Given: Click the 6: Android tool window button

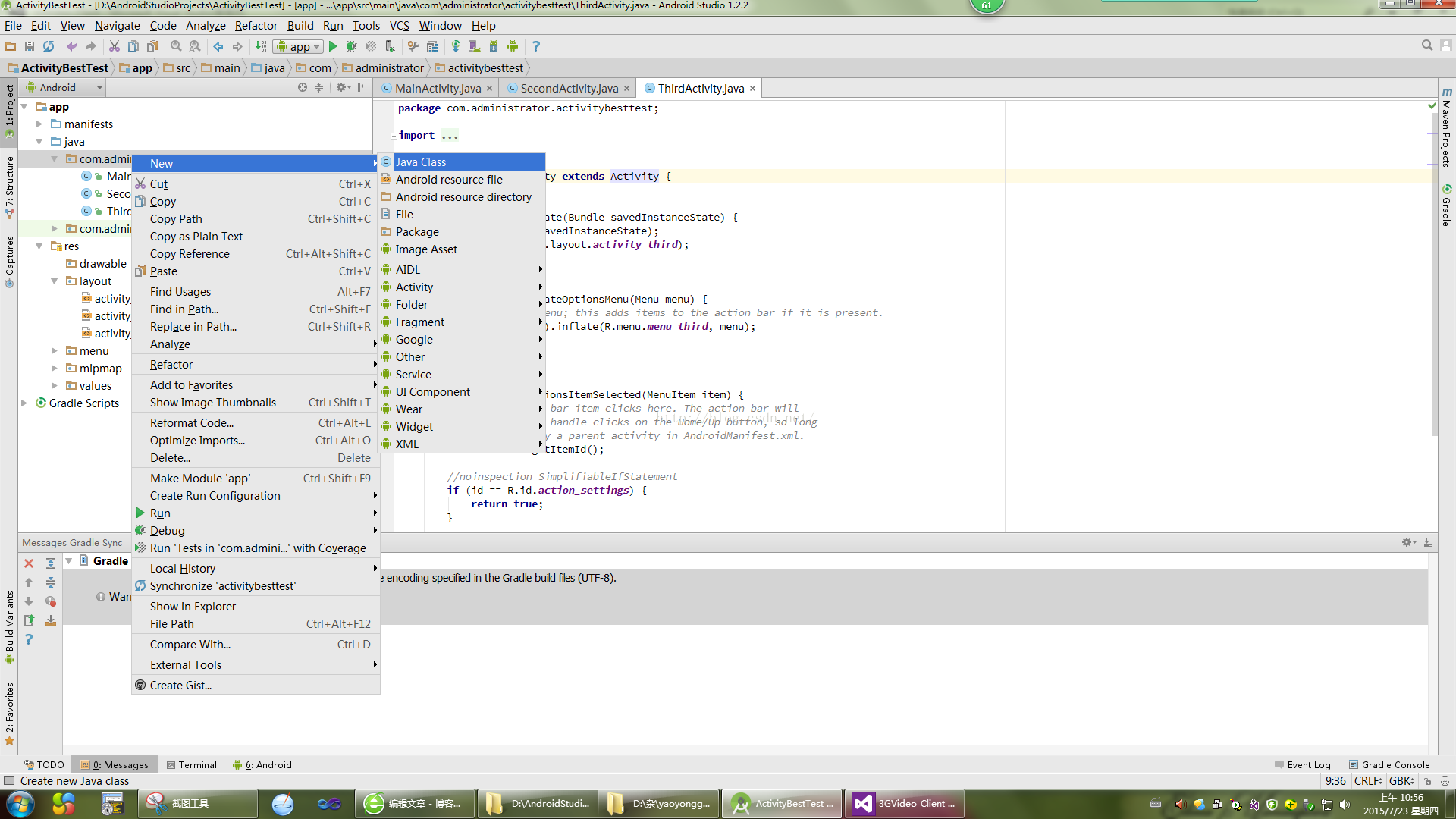Looking at the screenshot, I should tap(262, 764).
